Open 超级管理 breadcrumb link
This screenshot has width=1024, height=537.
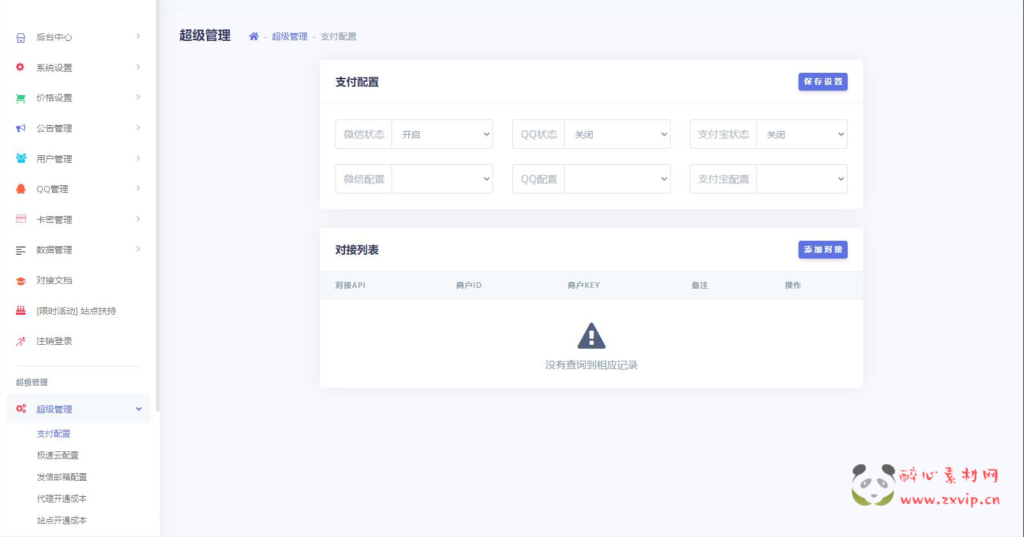point(289,37)
